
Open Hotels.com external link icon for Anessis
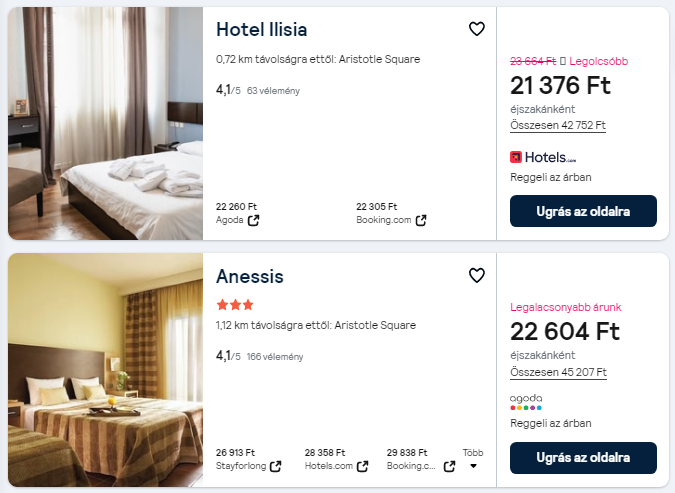[363, 466]
